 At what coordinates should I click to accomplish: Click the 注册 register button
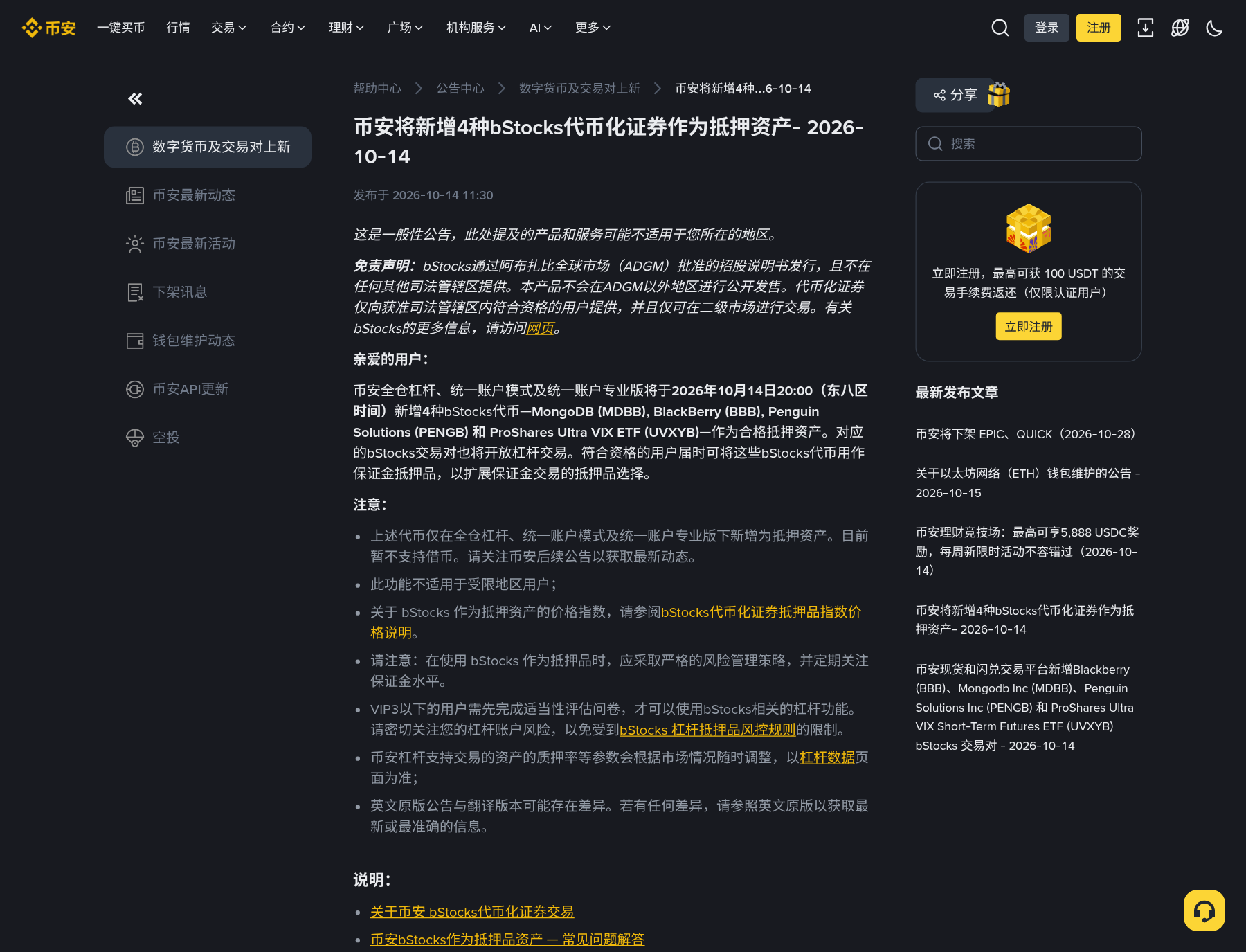[1099, 28]
